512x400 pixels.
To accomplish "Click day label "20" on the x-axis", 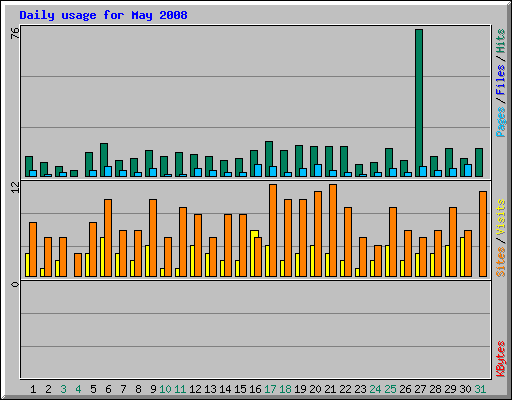I will click(x=315, y=389).
